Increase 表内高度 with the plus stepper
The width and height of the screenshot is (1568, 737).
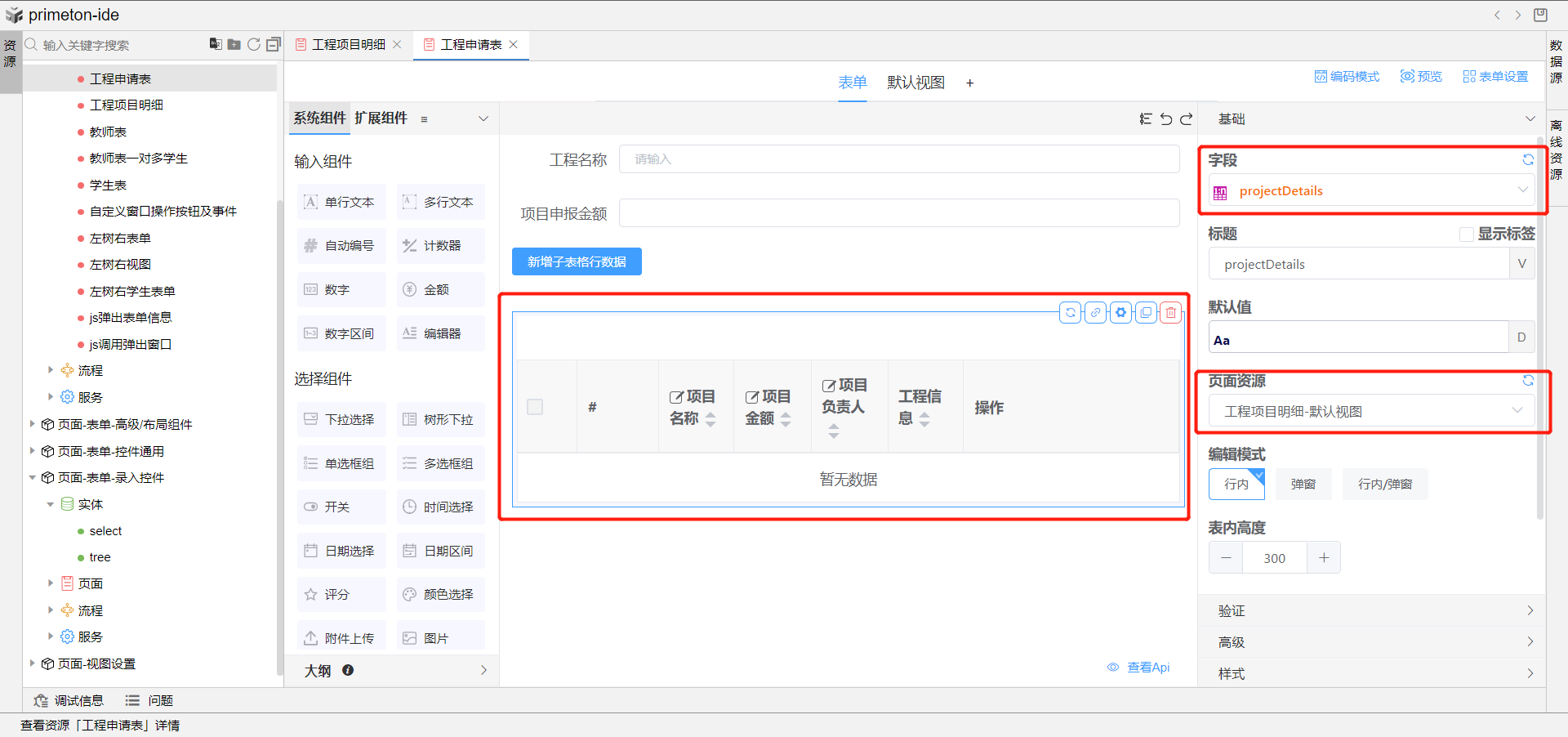[1324, 558]
